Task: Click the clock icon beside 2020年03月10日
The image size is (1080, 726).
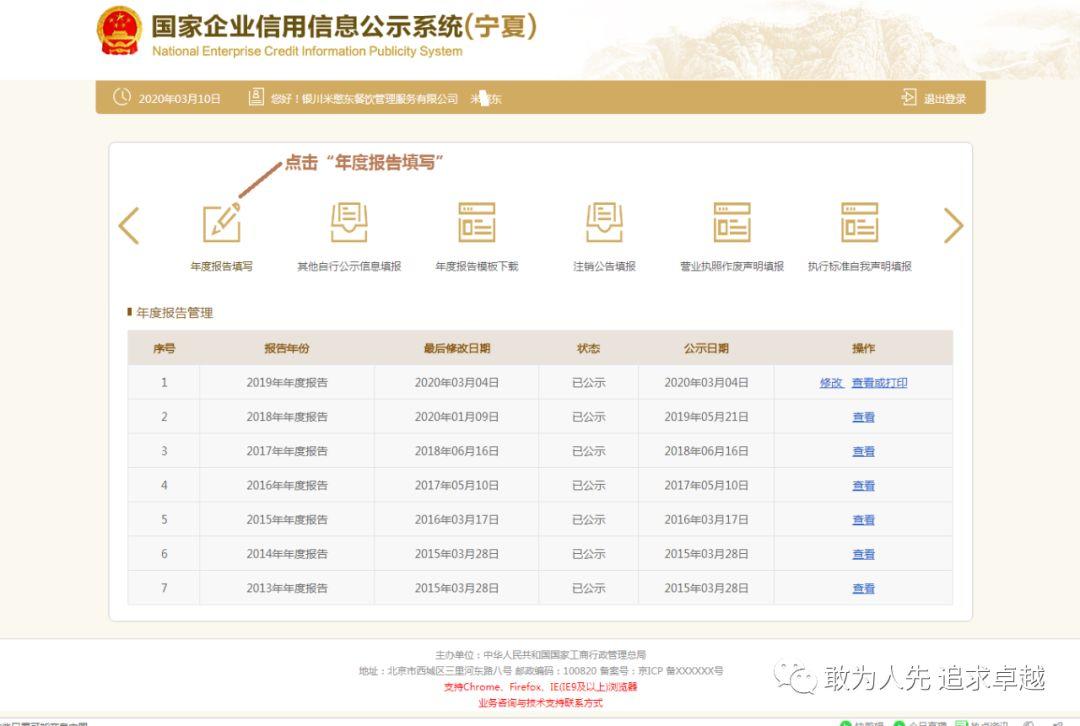Action: (122, 97)
